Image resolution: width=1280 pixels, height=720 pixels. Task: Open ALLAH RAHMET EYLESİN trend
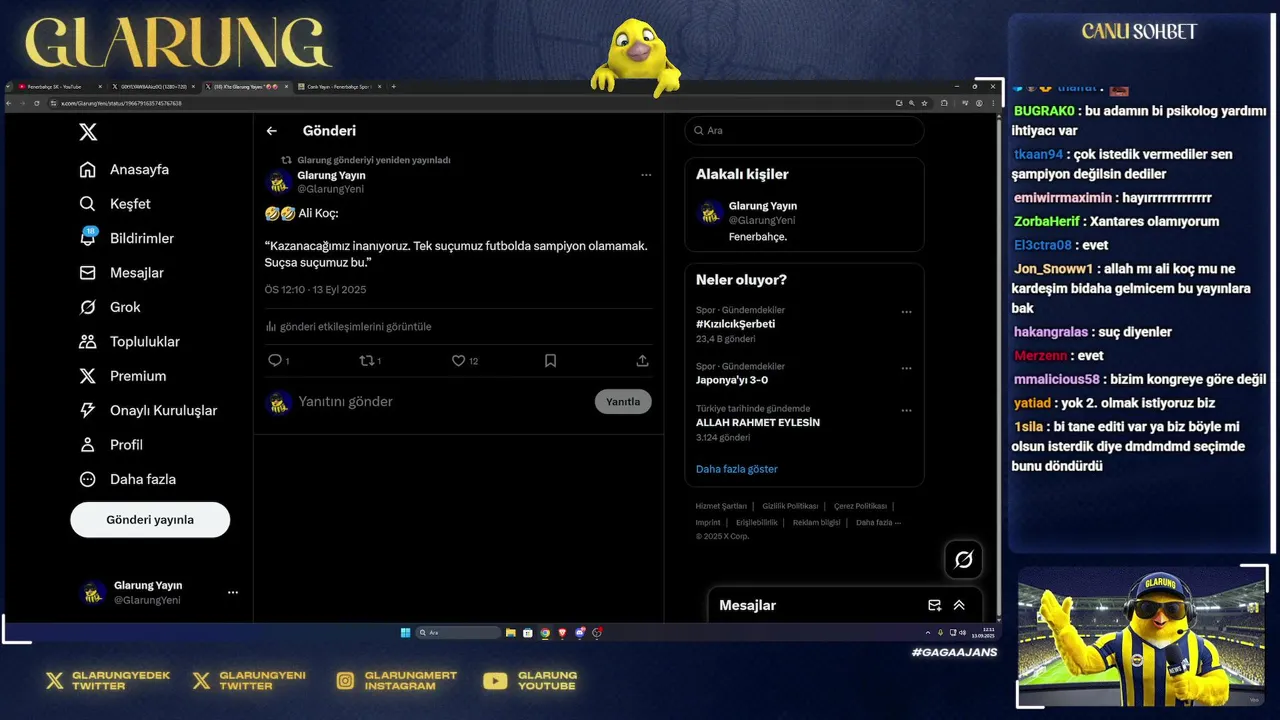758,423
